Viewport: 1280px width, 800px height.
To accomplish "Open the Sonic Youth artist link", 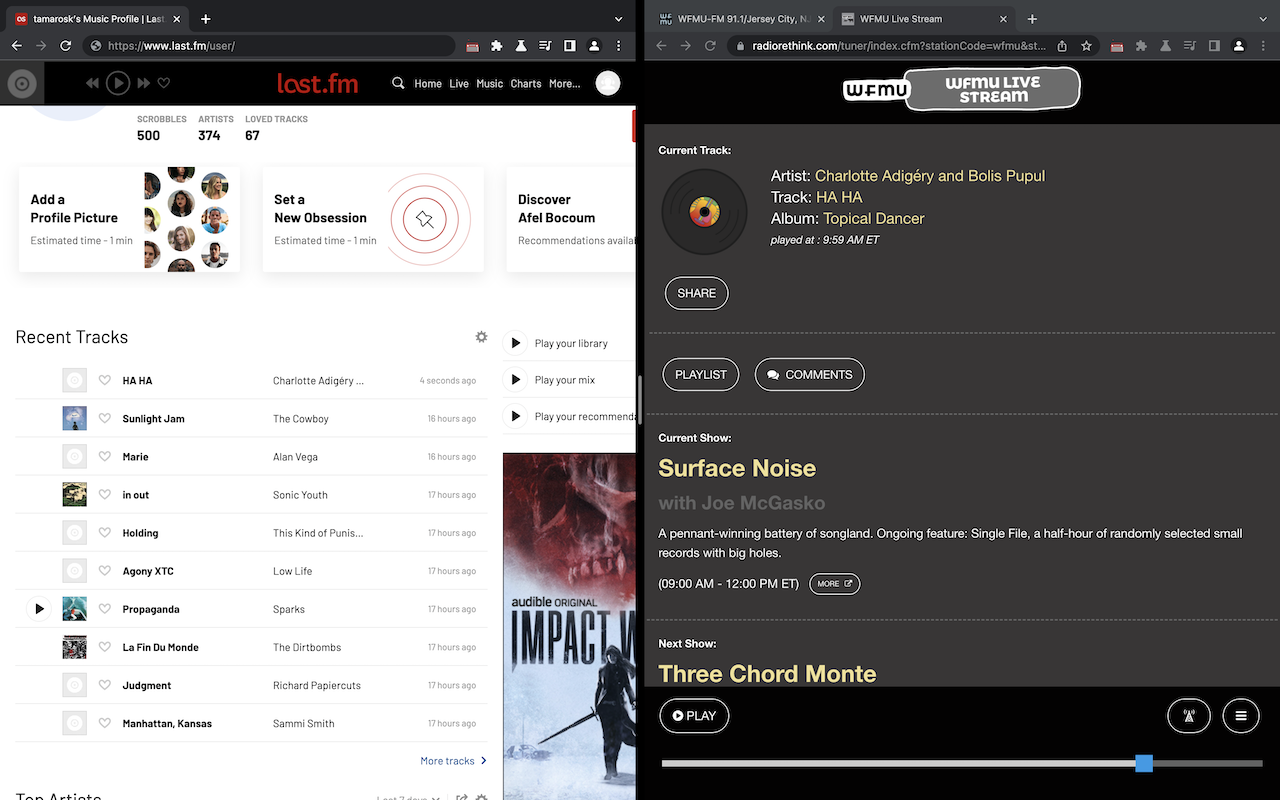I will tap(300, 495).
